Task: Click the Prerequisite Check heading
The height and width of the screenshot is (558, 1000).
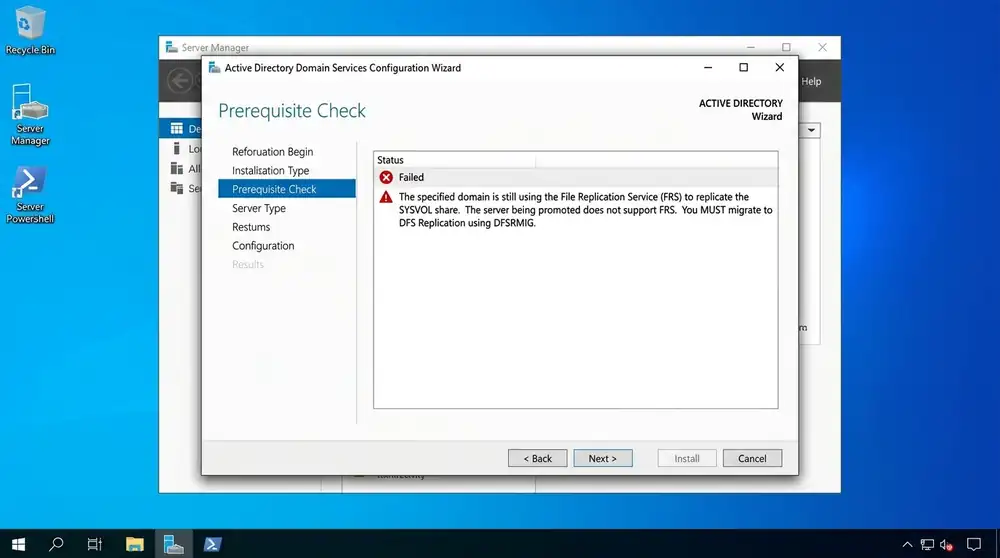Action: coord(292,111)
